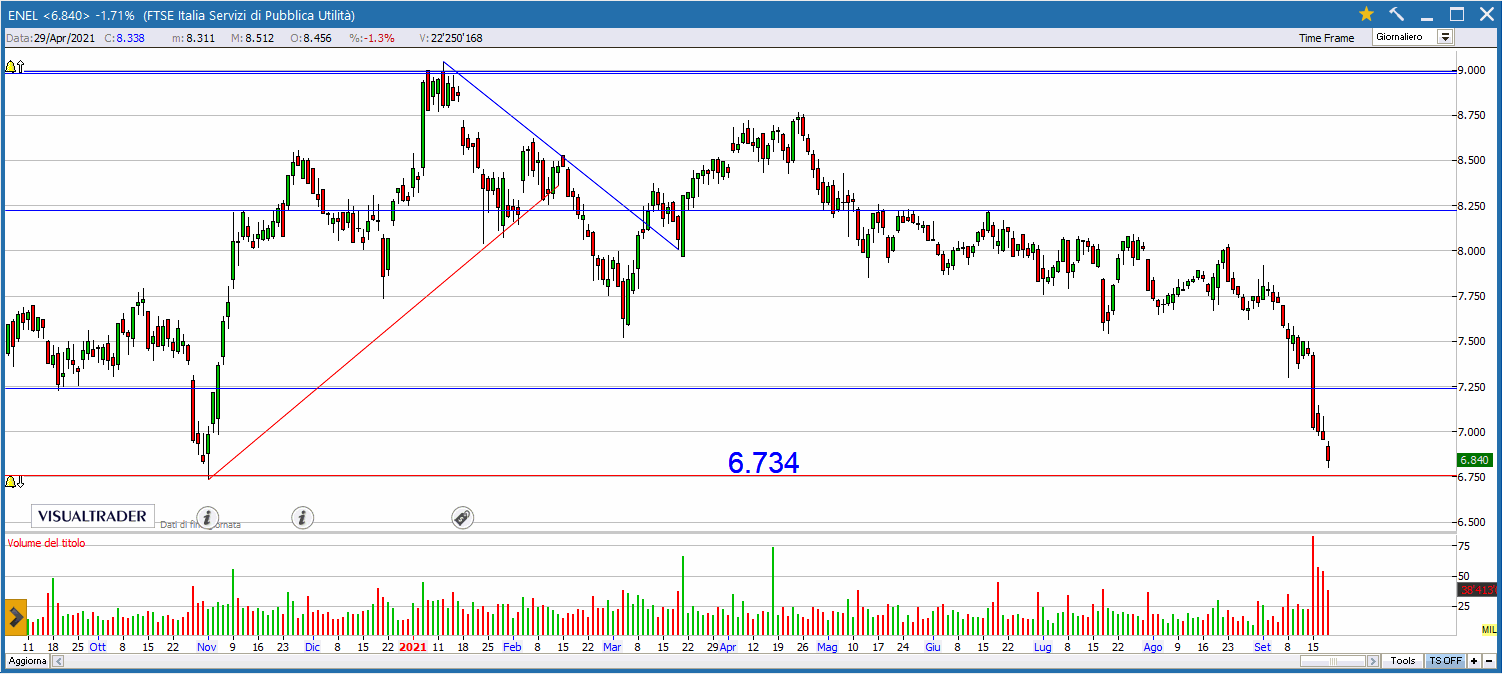
Task: Click the Giu month label on axis
Action: 932,647
